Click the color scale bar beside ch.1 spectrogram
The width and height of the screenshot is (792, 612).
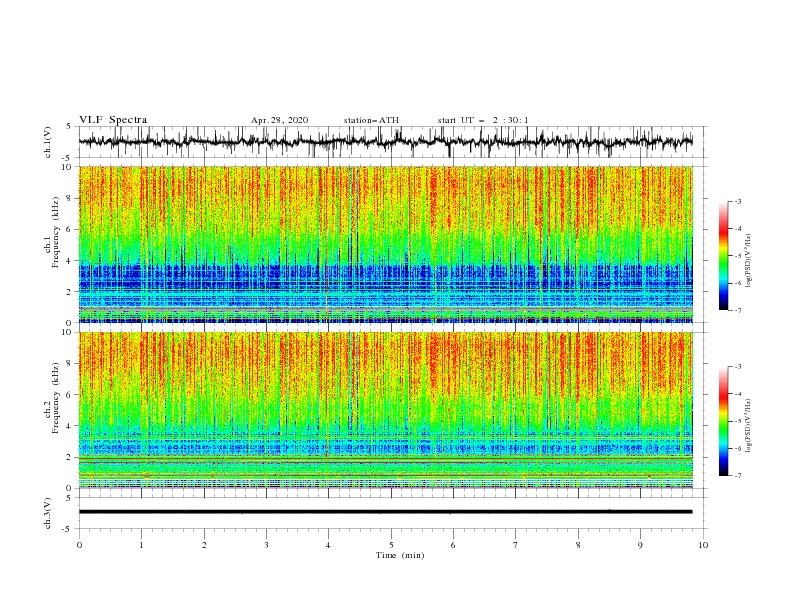(724, 255)
